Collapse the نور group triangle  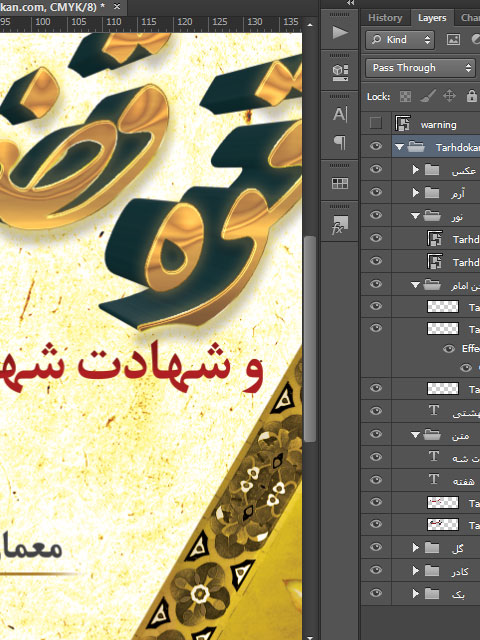click(416, 216)
